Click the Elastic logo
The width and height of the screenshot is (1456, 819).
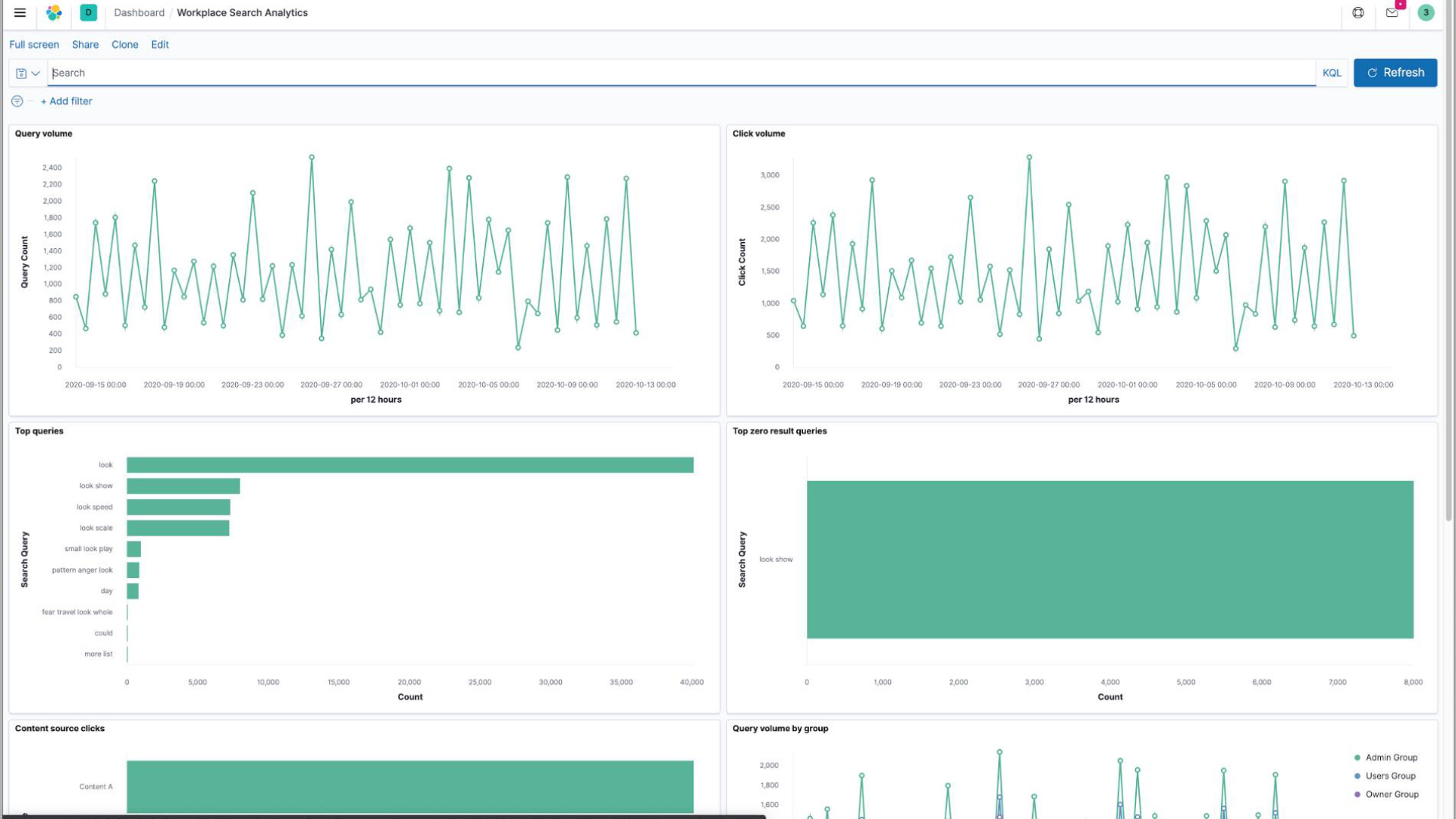[x=53, y=12]
